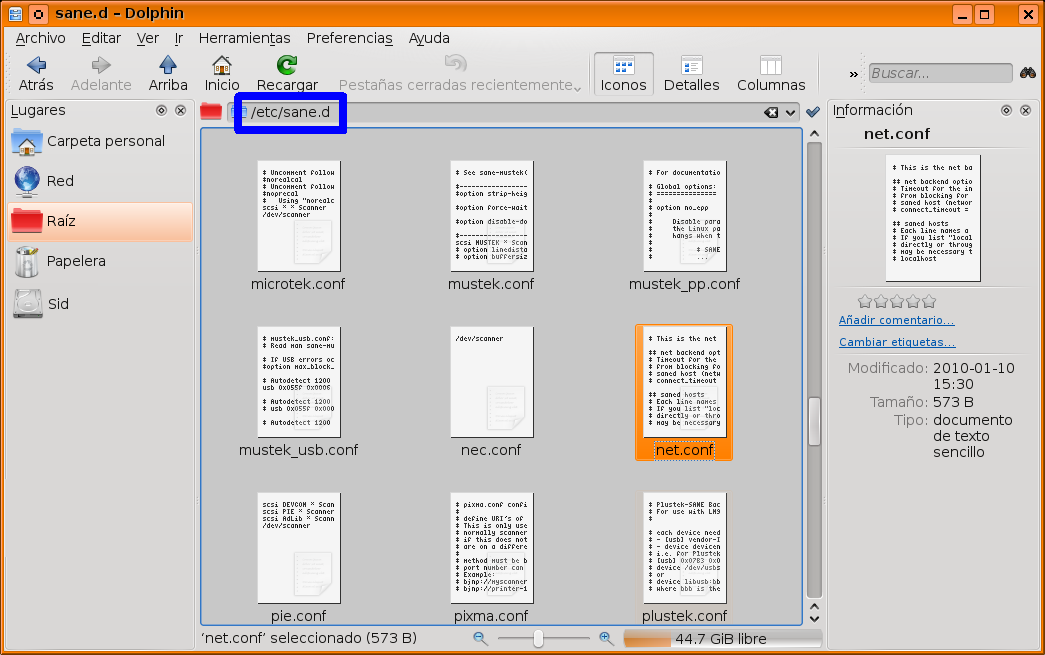Screen dimensions: 1045x655
Task: Open the Ver menu
Action: pos(147,38)
